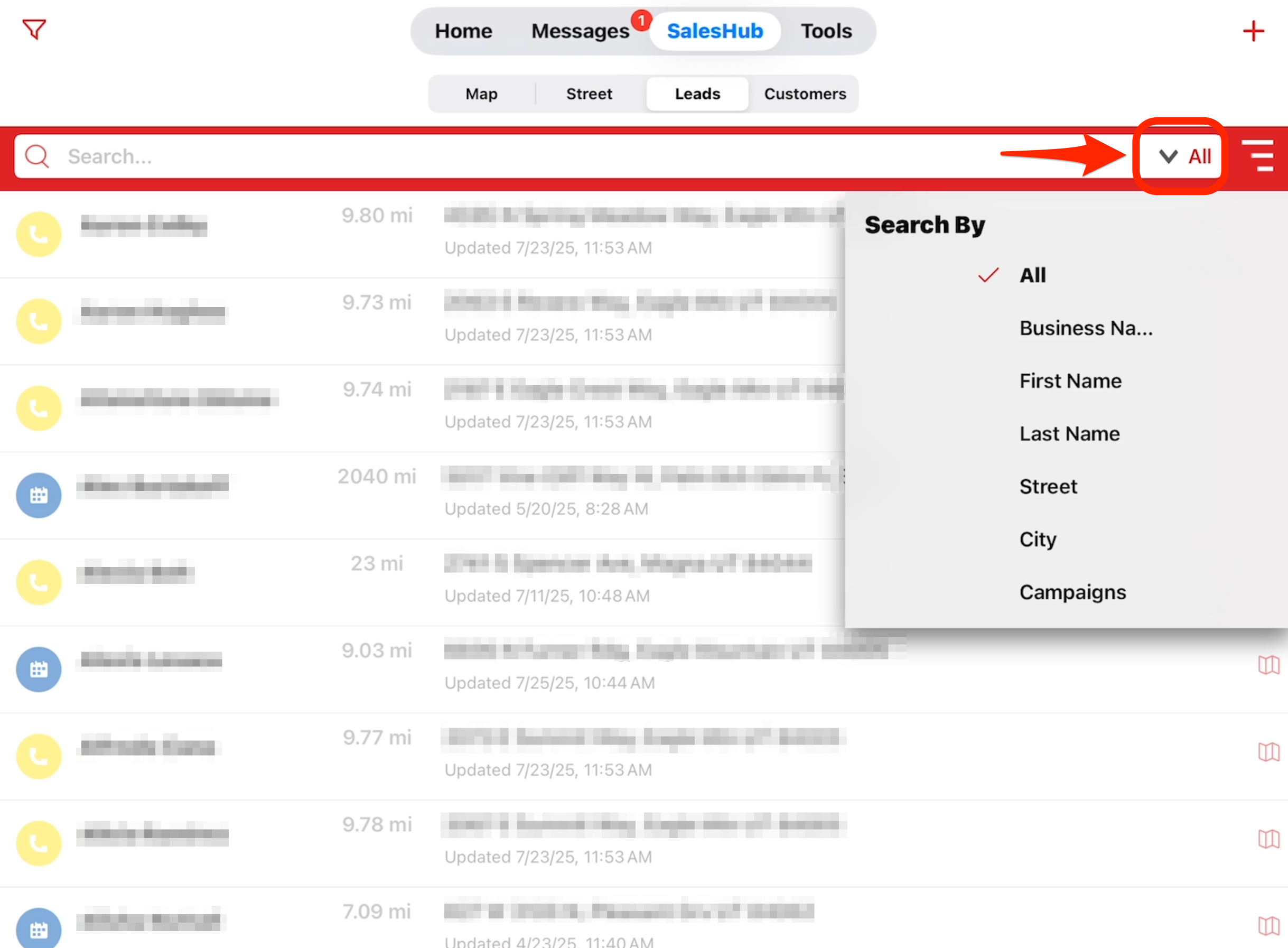The image size is (1288, 948).
Task: Collapse the All search-by dropdown
Action: pos(1184,156)
